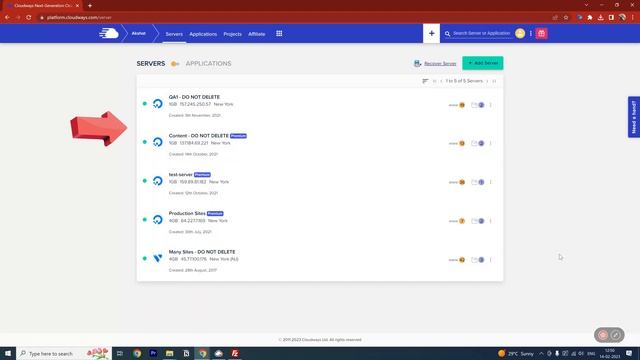Open the options menu for QA1 server
Image resolution: width=640 pixels, height=360 pixels.
click(491, 105)
